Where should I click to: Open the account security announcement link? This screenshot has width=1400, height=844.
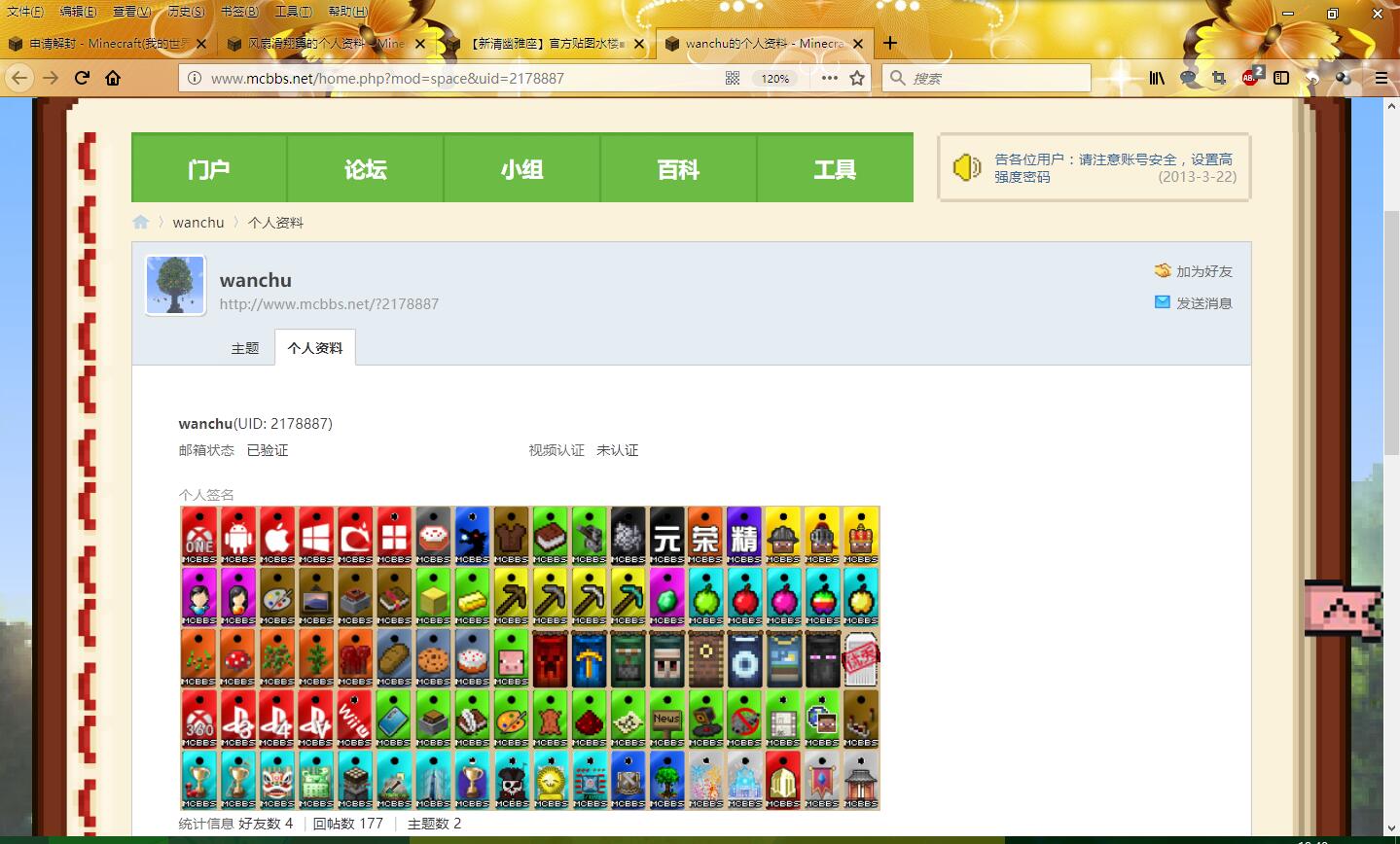pos(1113,168)
